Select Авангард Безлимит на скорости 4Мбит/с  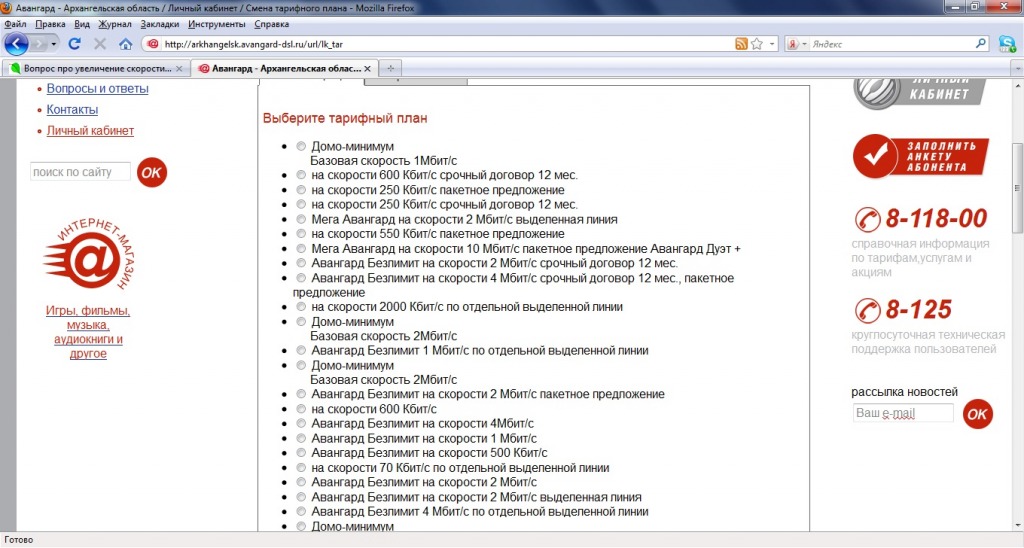pos(300,423)
